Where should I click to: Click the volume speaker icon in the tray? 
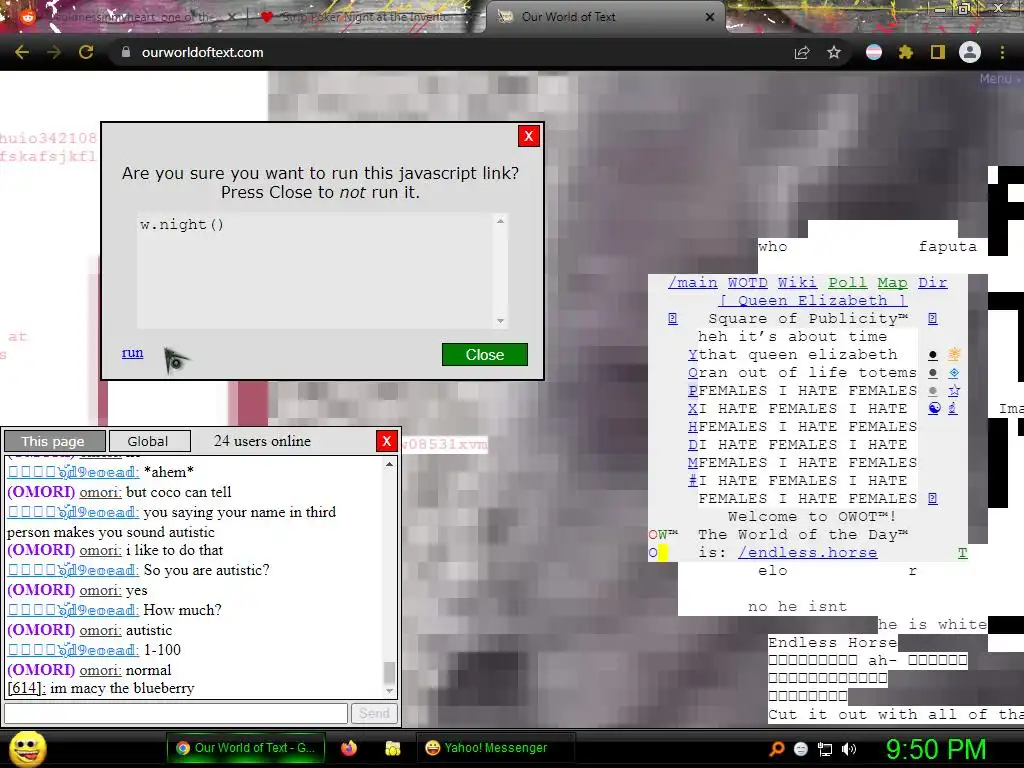pyautogui.click(x=848, y=749)
